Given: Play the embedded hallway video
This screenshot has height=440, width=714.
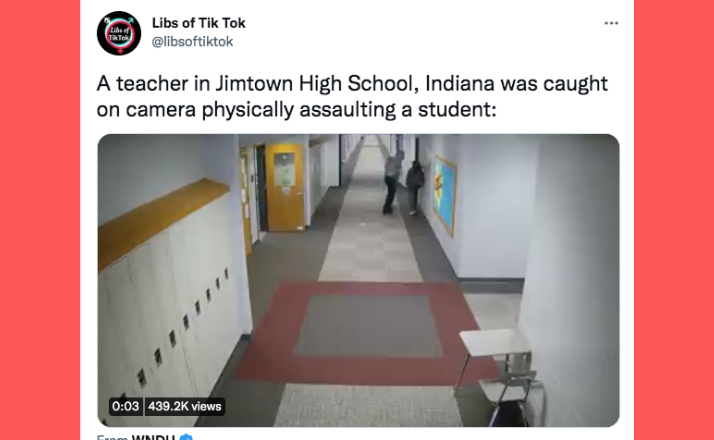Looking at the screenshot, I should point(358,280).
